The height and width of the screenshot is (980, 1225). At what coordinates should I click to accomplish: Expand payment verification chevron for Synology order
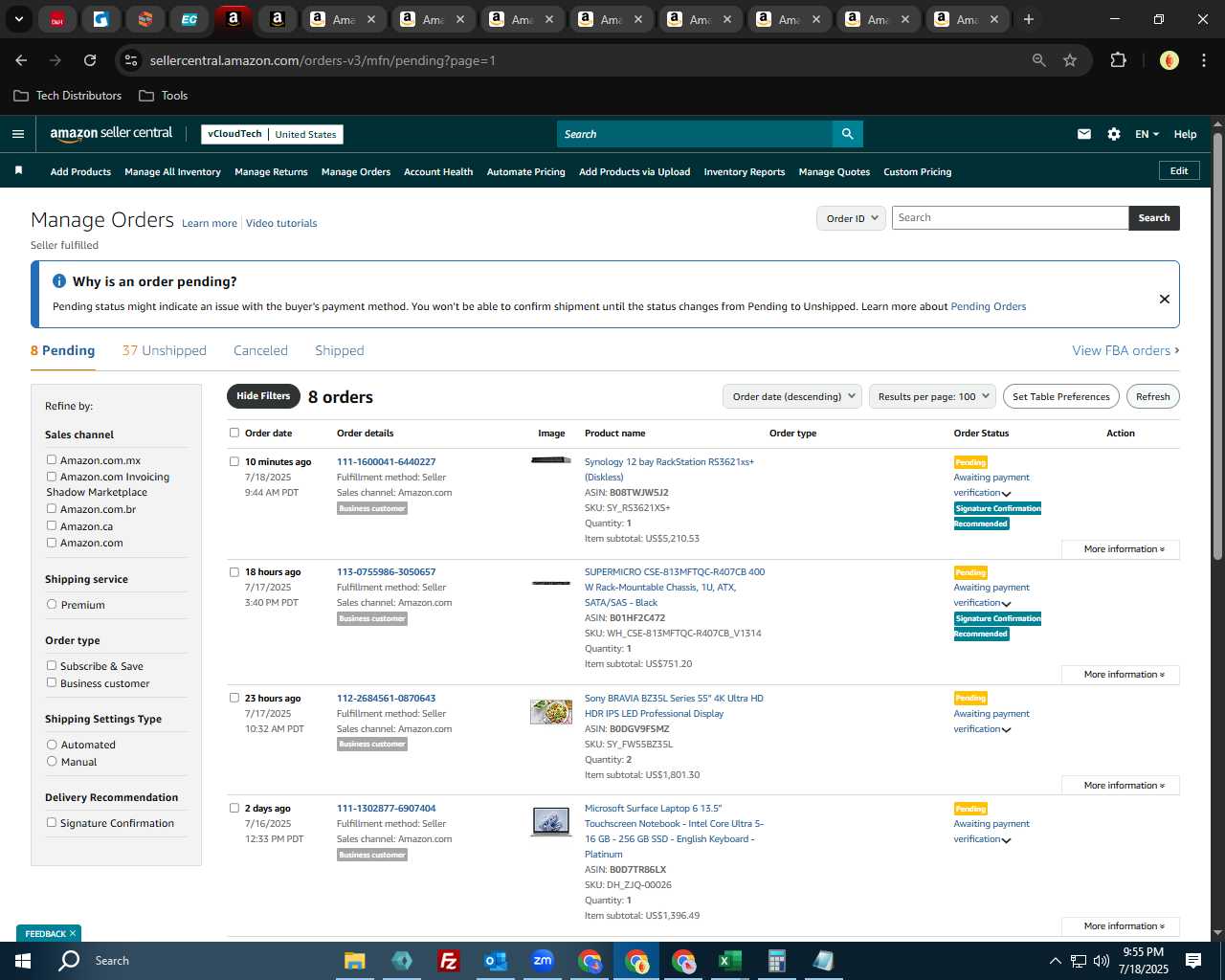click(1006, 494)
